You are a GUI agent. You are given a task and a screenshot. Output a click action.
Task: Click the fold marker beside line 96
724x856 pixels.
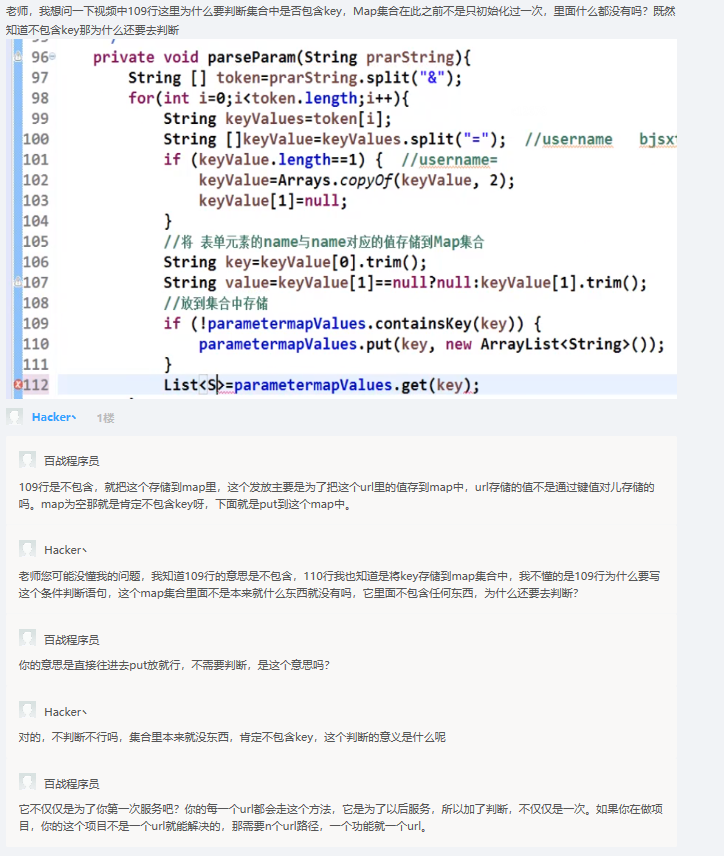52,56
